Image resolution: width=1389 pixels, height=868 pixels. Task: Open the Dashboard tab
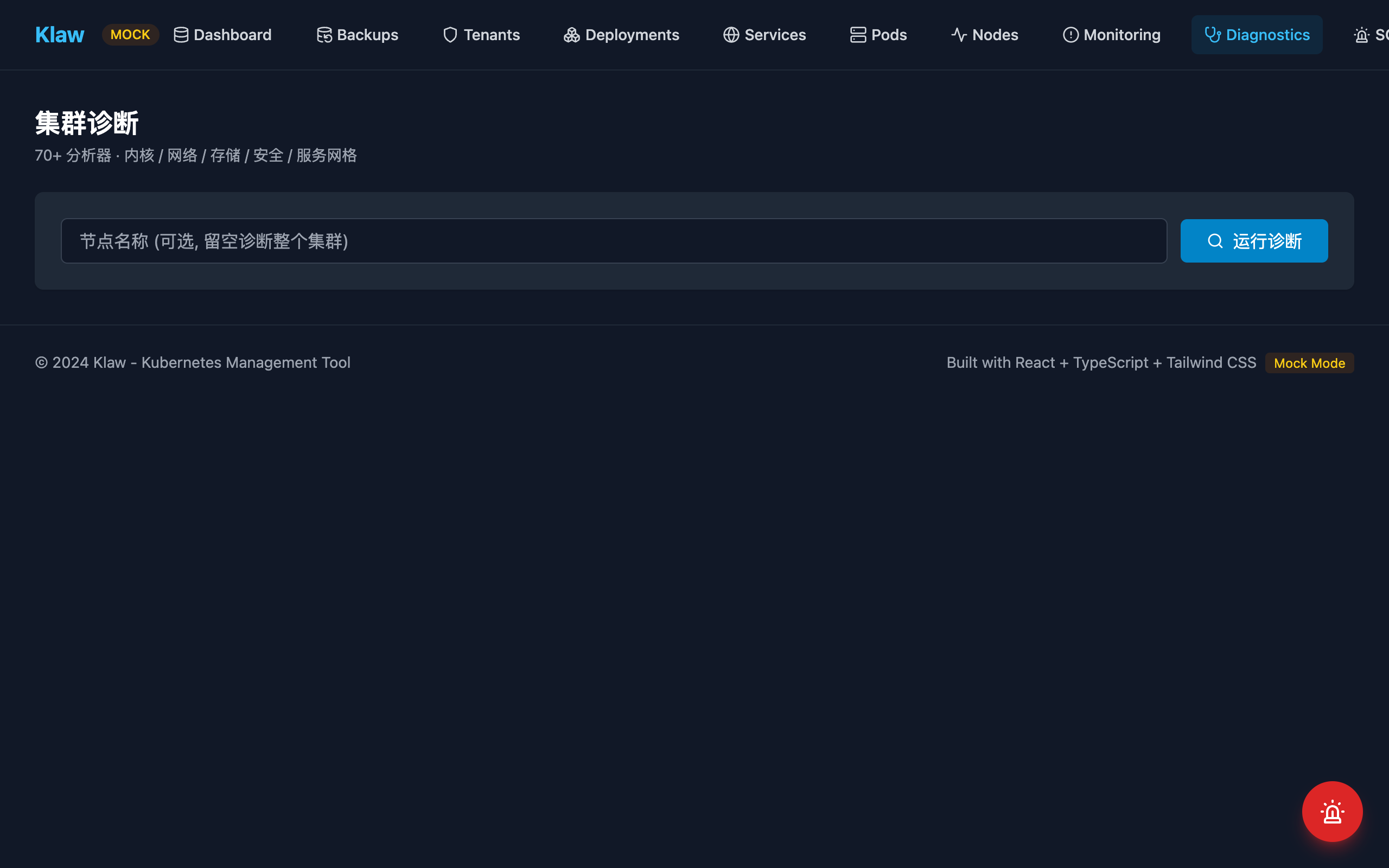click(x=222, y=35)
